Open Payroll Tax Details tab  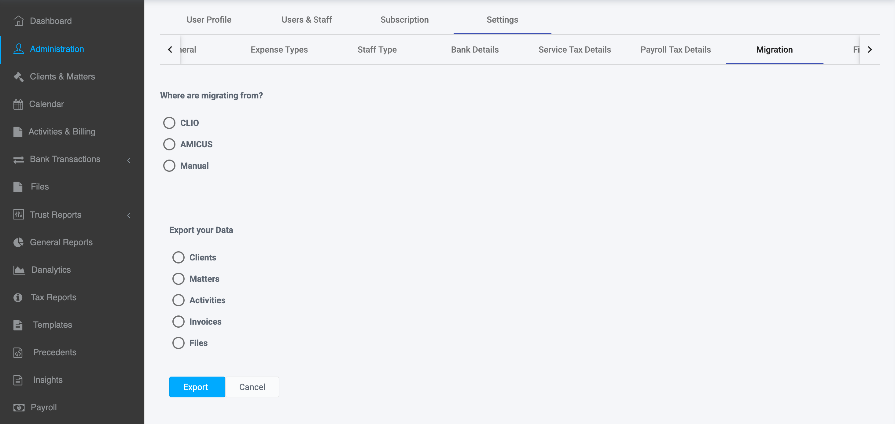pos(675,50)
